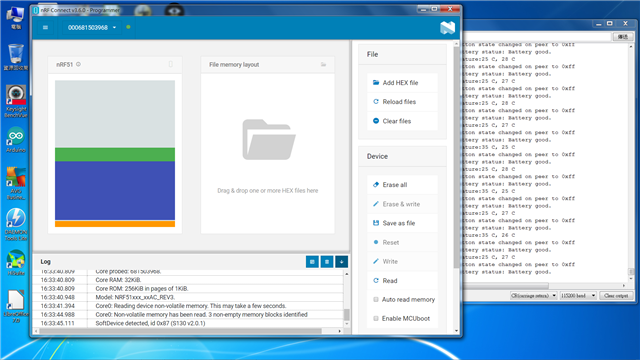Select the 'SoftDevice detected, id 0x87' log line

150,323
